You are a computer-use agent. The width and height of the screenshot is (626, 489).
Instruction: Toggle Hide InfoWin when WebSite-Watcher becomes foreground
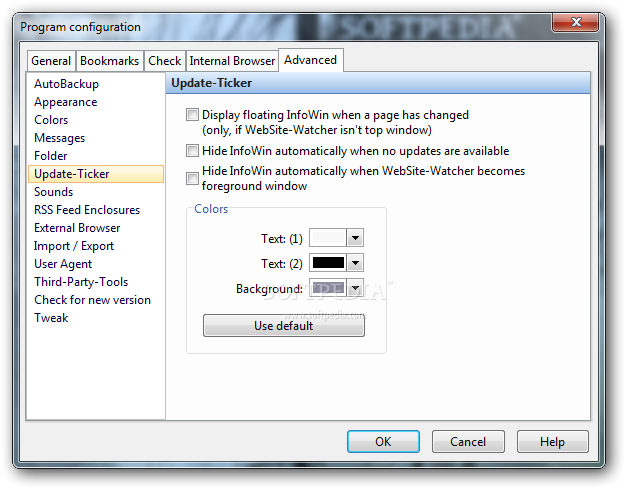pos(192,178)
